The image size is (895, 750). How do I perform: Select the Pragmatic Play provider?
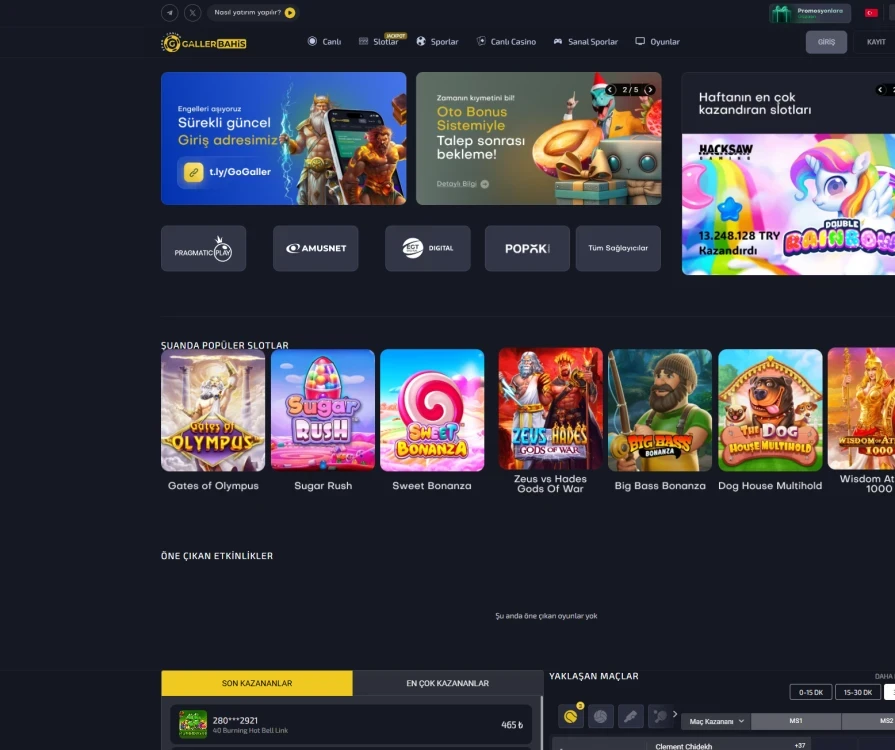tap(203, 248)
